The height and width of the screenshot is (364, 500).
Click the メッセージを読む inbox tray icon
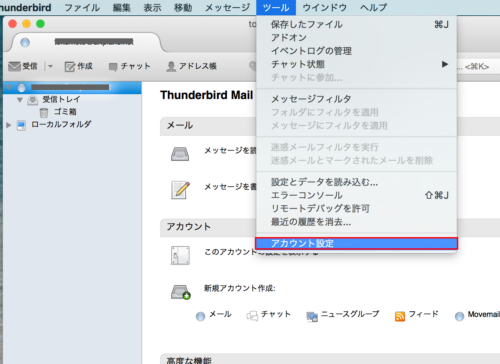click(x=180, y=154)
